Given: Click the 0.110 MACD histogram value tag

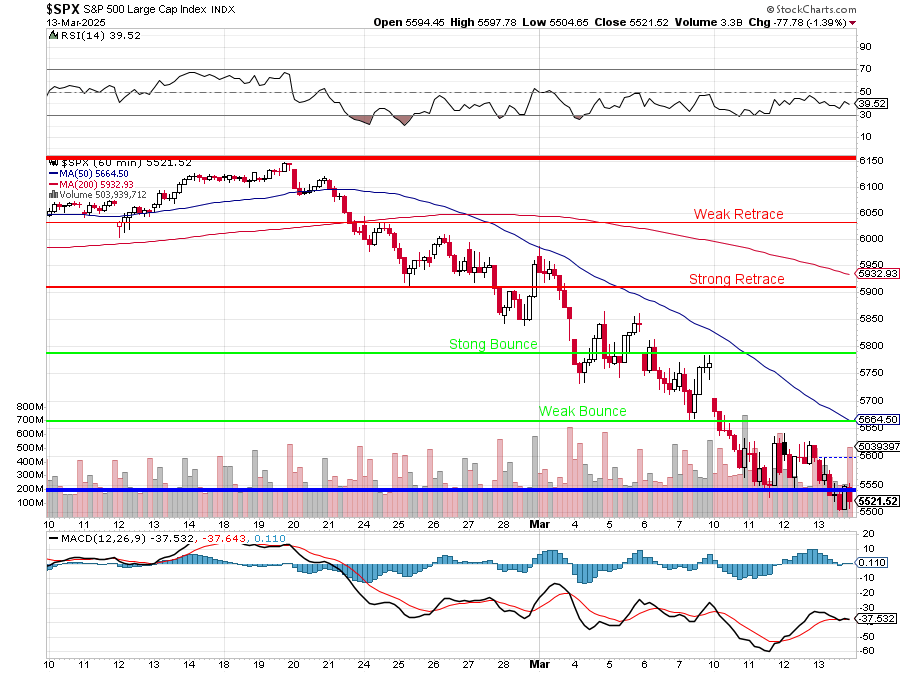Looking at the screenshot, I should coord(873,562).
